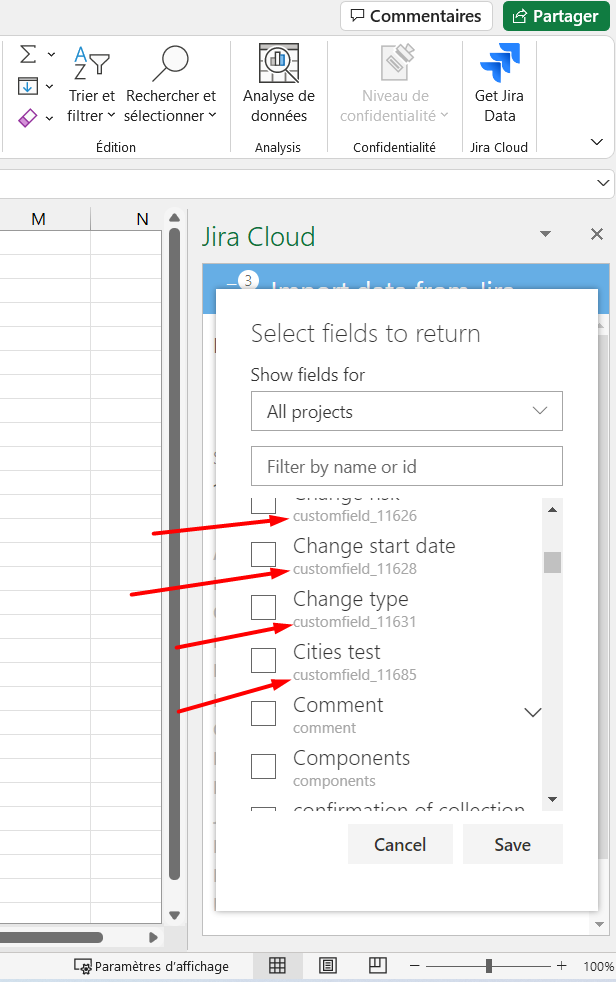Open the All projects dropdown

click(407, 411)
